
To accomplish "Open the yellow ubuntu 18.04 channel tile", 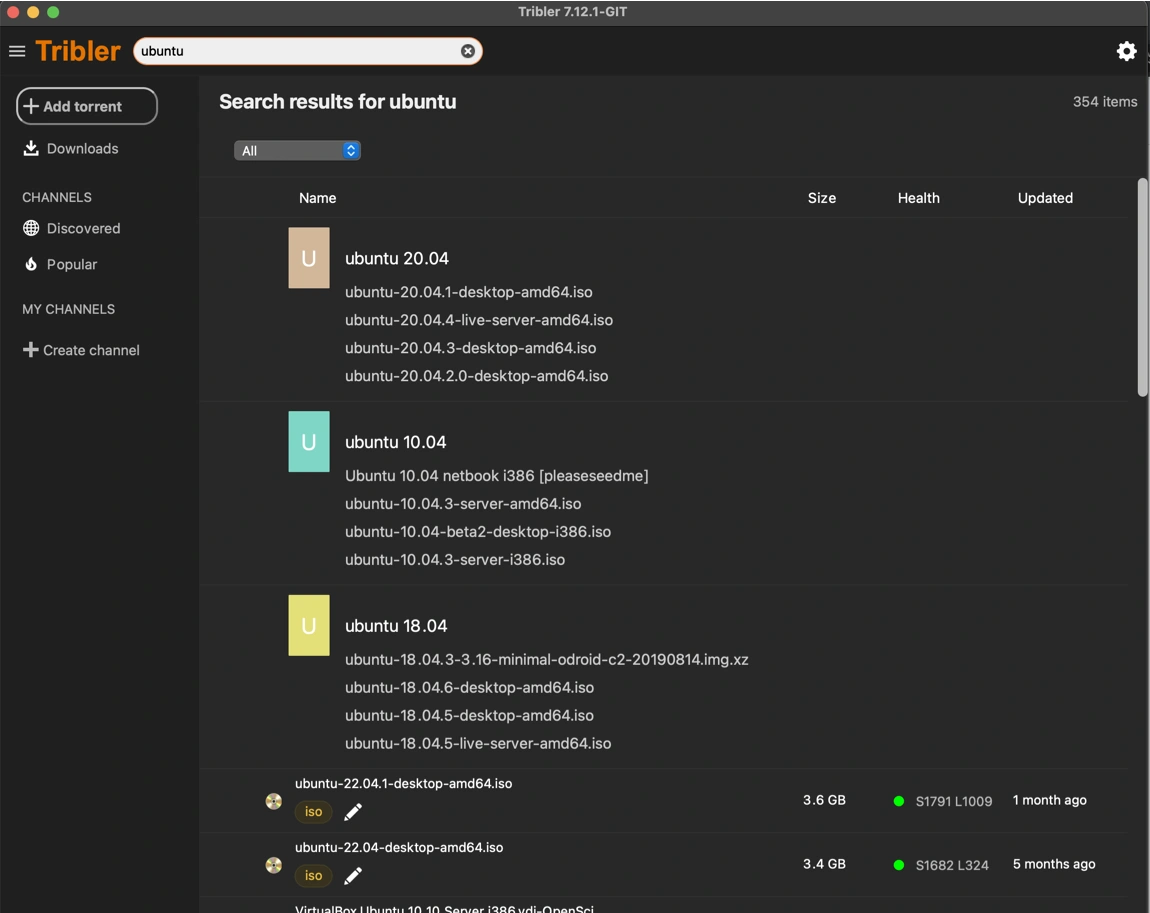I will point(309,626).
